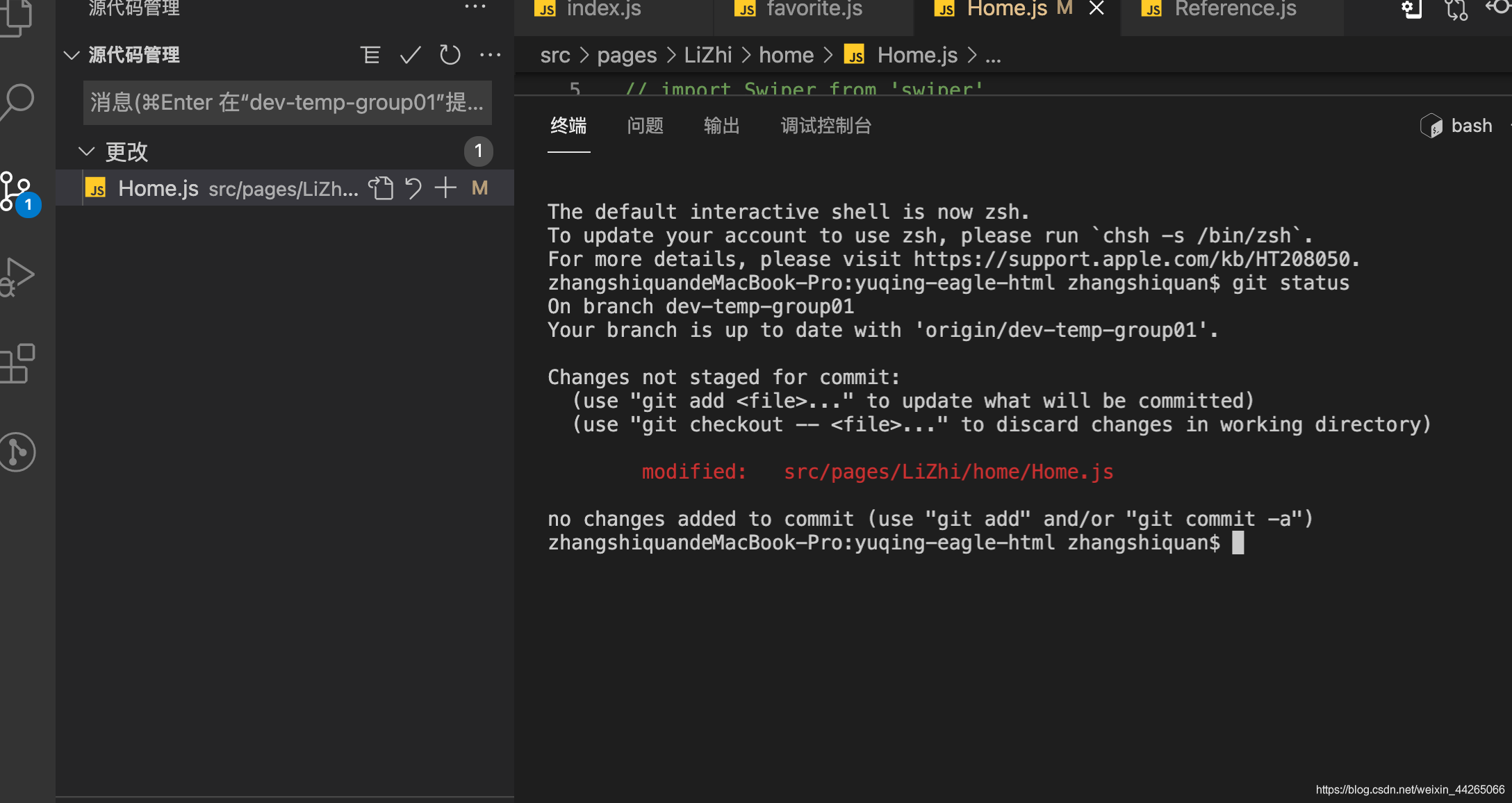Viewport: 1512px width, 803px height.
Task: Click the blog.csdn.net URL at bottom right
Action: pyautogui.click(x=1410, y=790)
